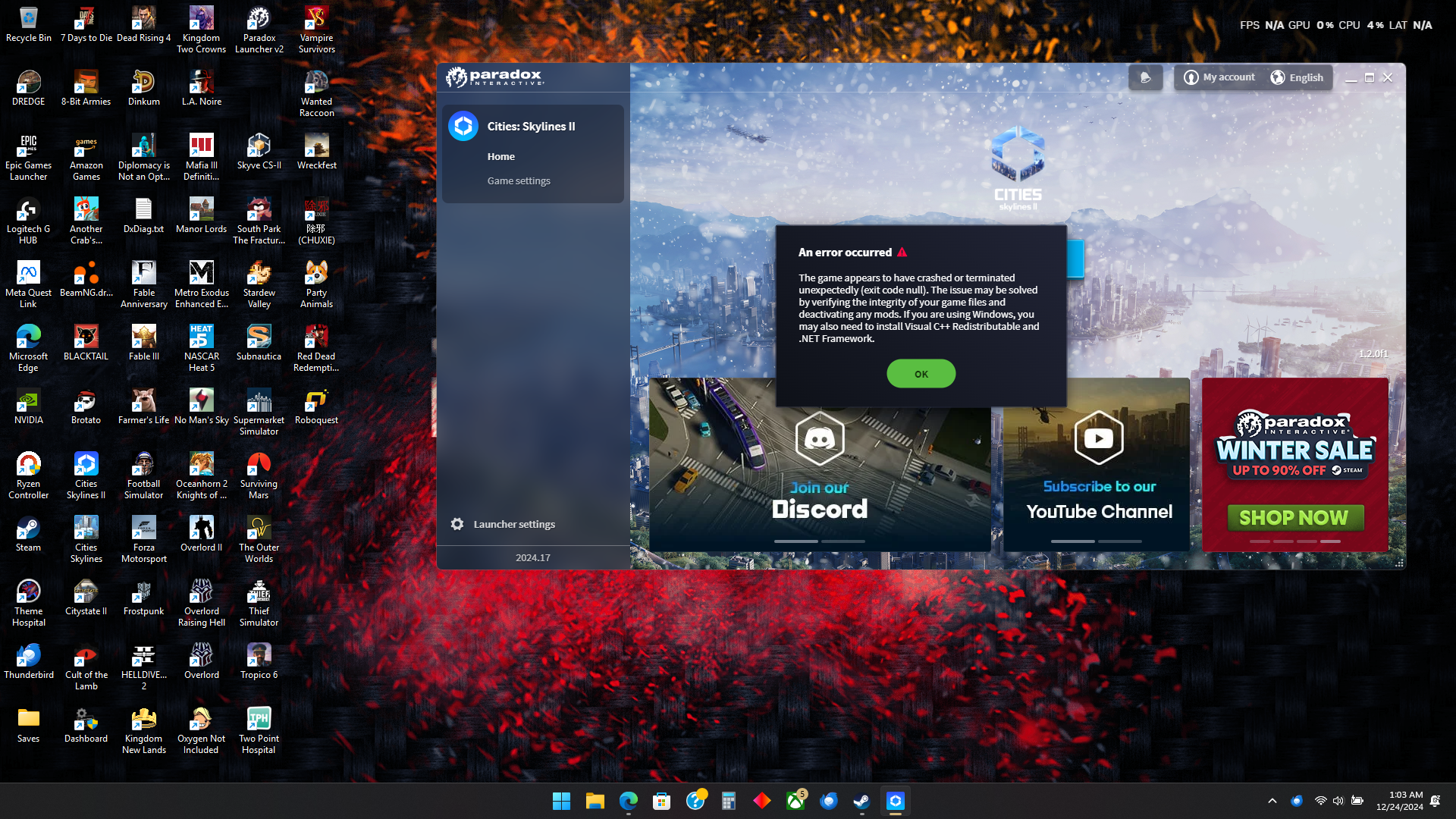
Task: Show hidden system tray icons
Action: pos(1272,801)
